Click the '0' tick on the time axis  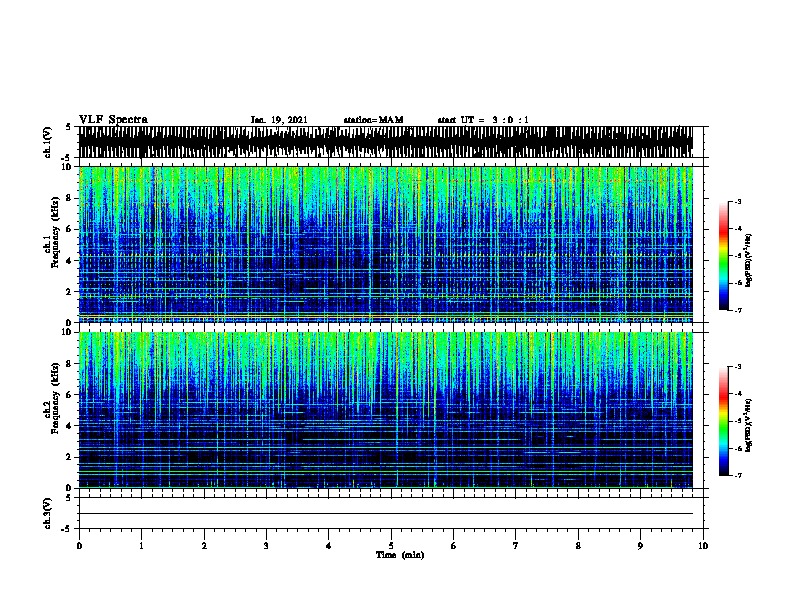click(x=79, y=546)
